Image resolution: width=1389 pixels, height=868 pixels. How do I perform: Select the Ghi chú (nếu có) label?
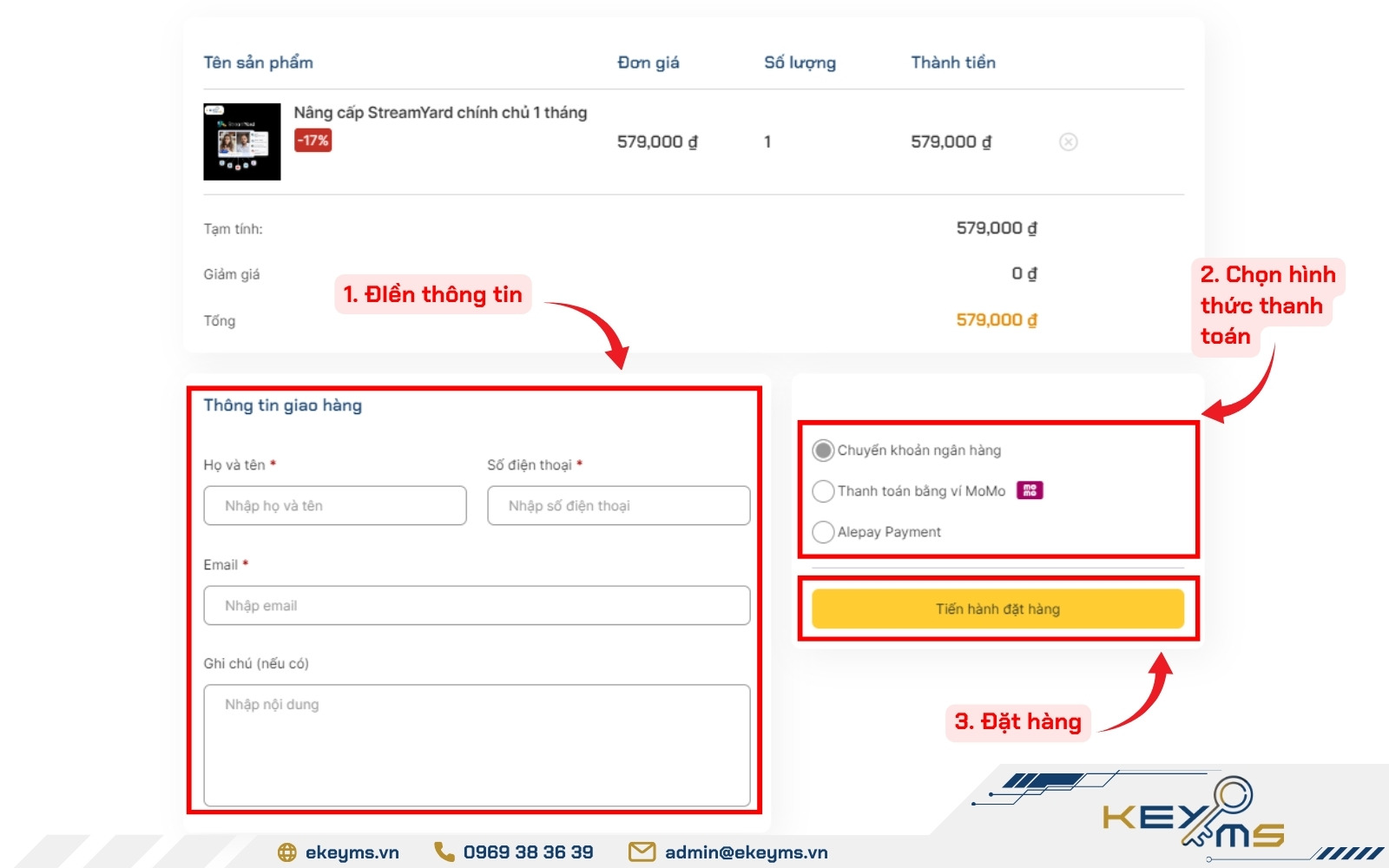256,663
